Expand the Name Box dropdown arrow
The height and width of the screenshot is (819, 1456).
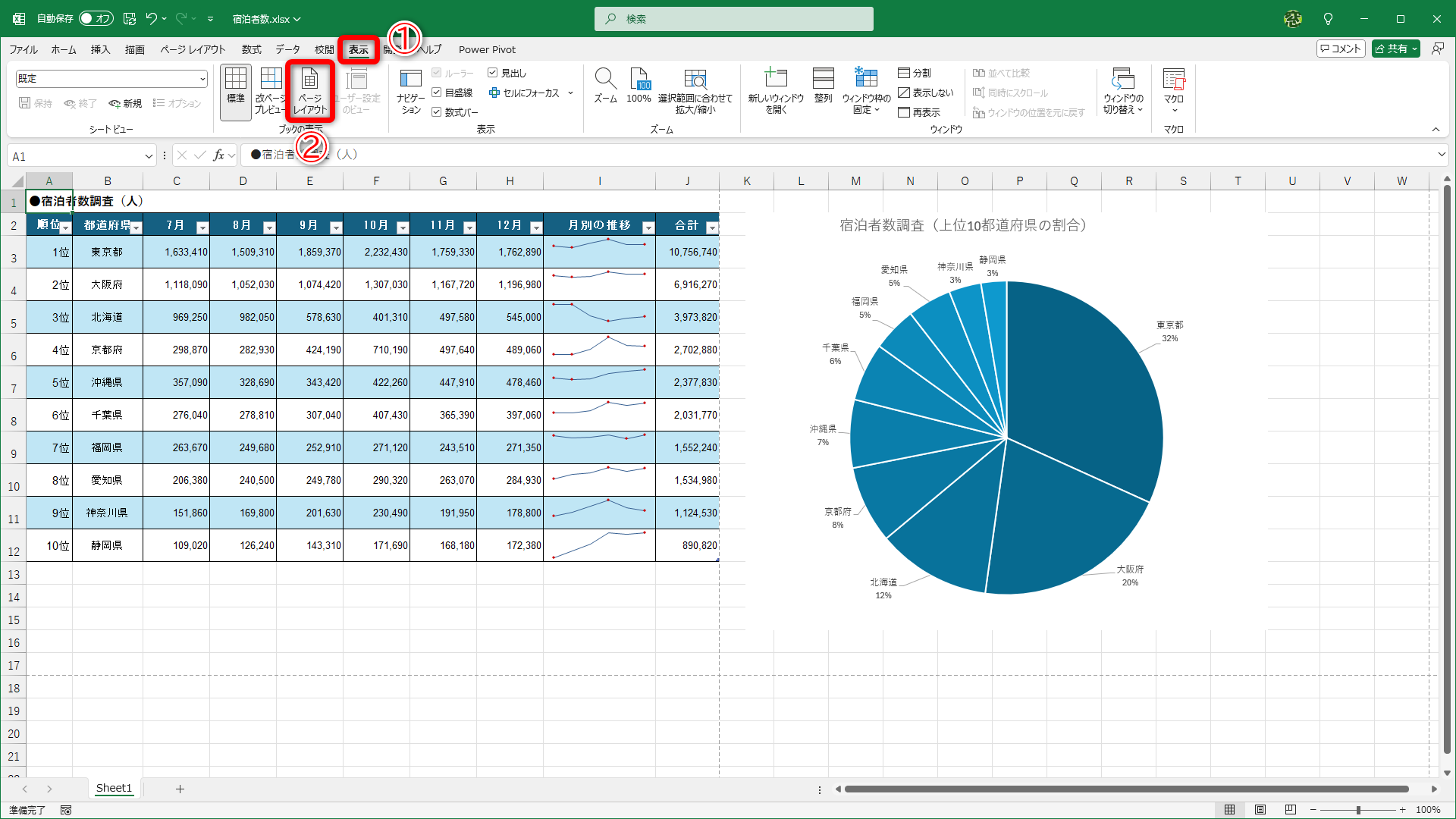point(149,156)
